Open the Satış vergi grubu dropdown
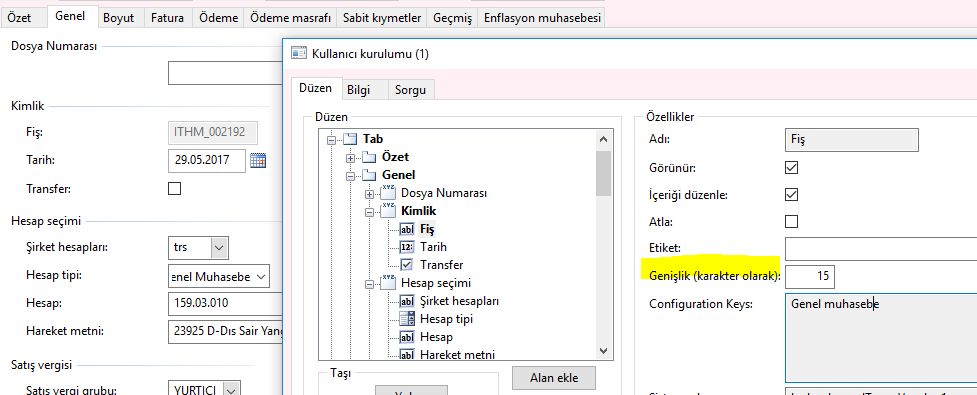Screen dimensions: 977x395 231,390
